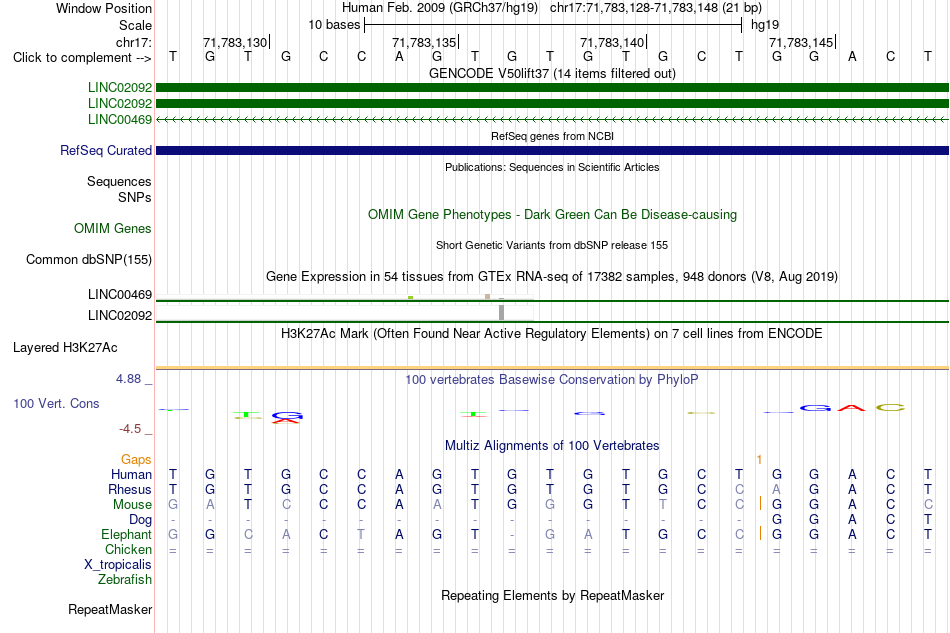Click 'Multiz Alignments of 100 Vertebrates' title

tap(552, 446)
